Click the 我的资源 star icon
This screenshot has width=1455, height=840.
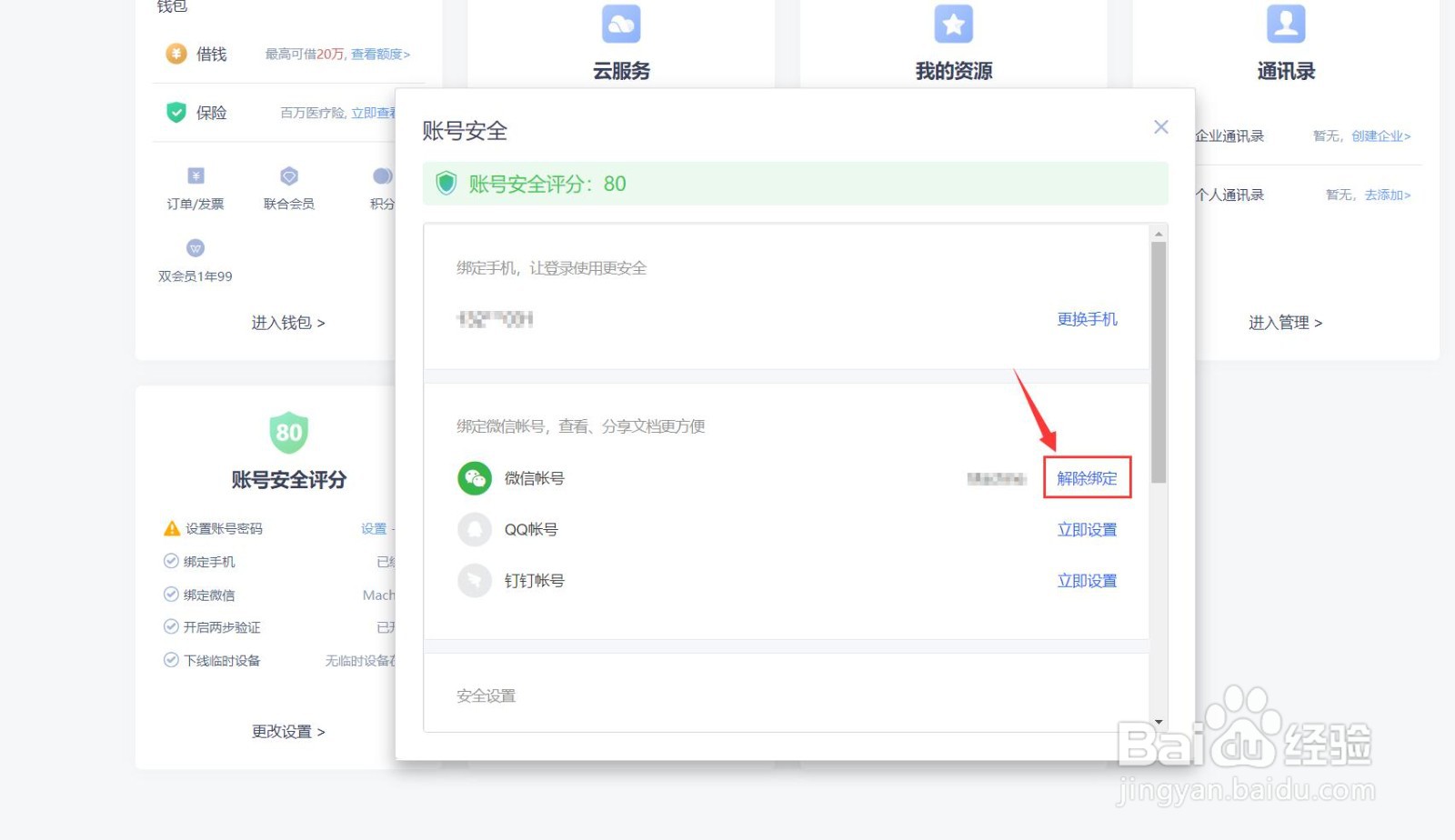pyautogui.click(x=953, y=23)
